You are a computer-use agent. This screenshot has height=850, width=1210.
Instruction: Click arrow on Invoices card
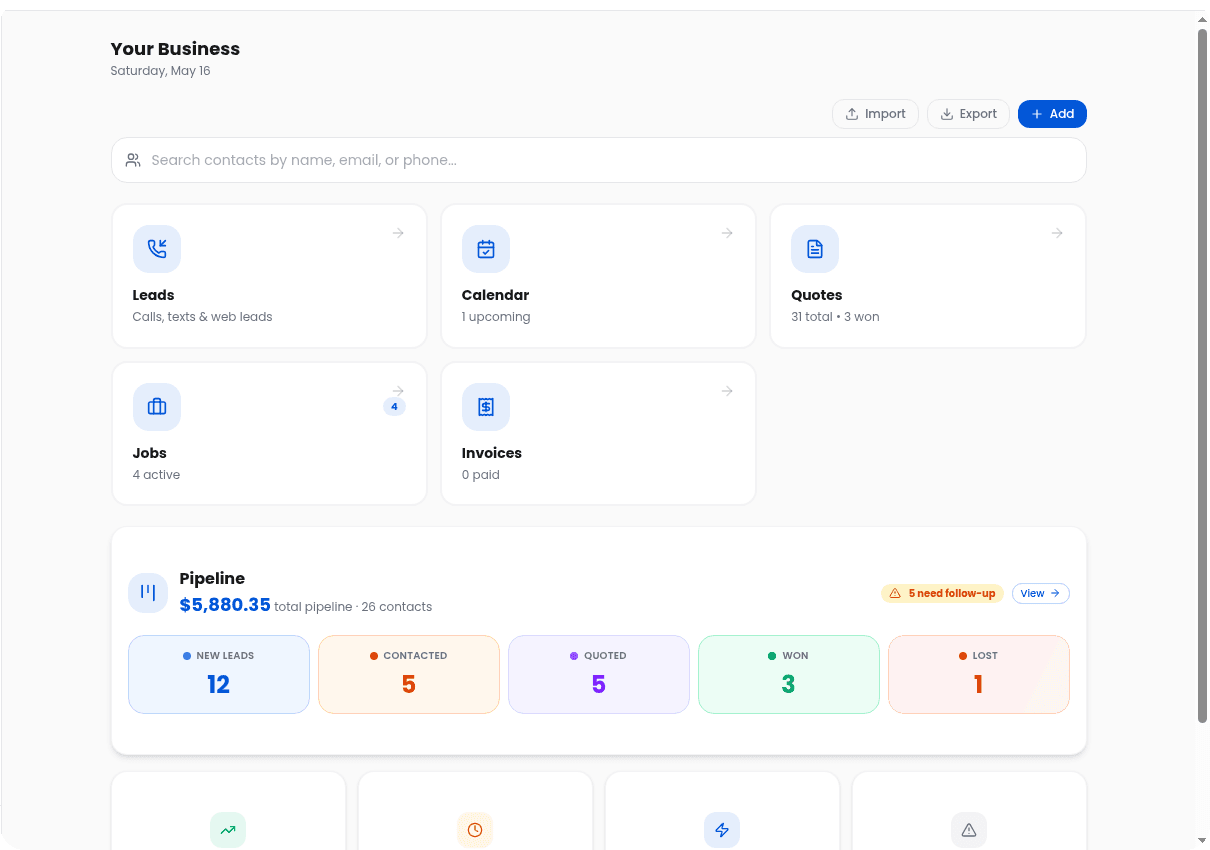coord(727,391)
